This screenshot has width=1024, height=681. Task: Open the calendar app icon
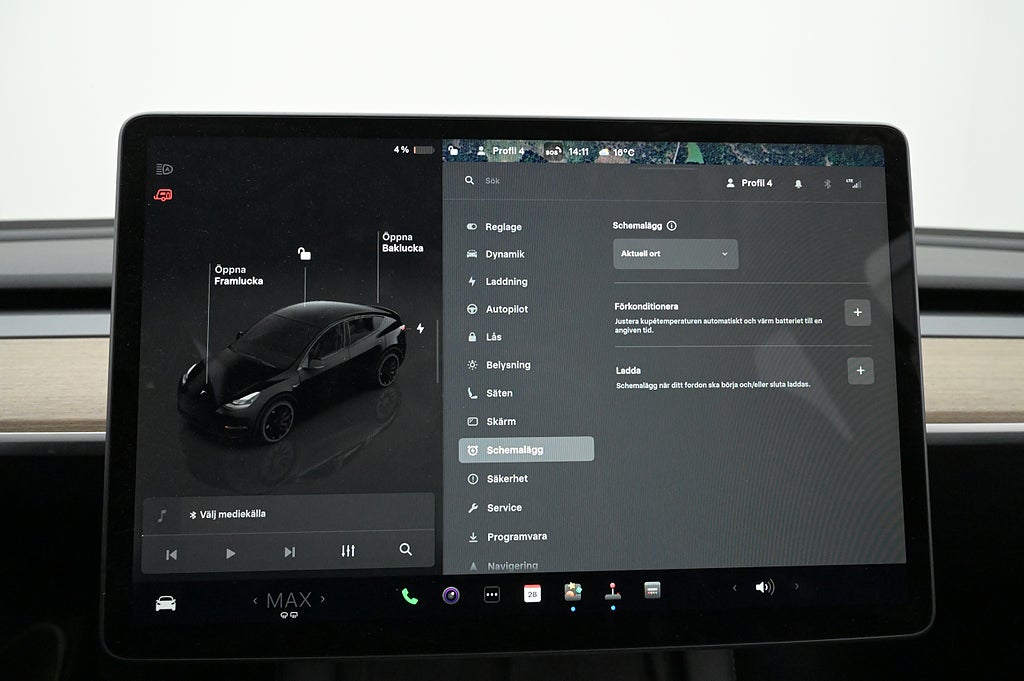click(x=532, y=593)
